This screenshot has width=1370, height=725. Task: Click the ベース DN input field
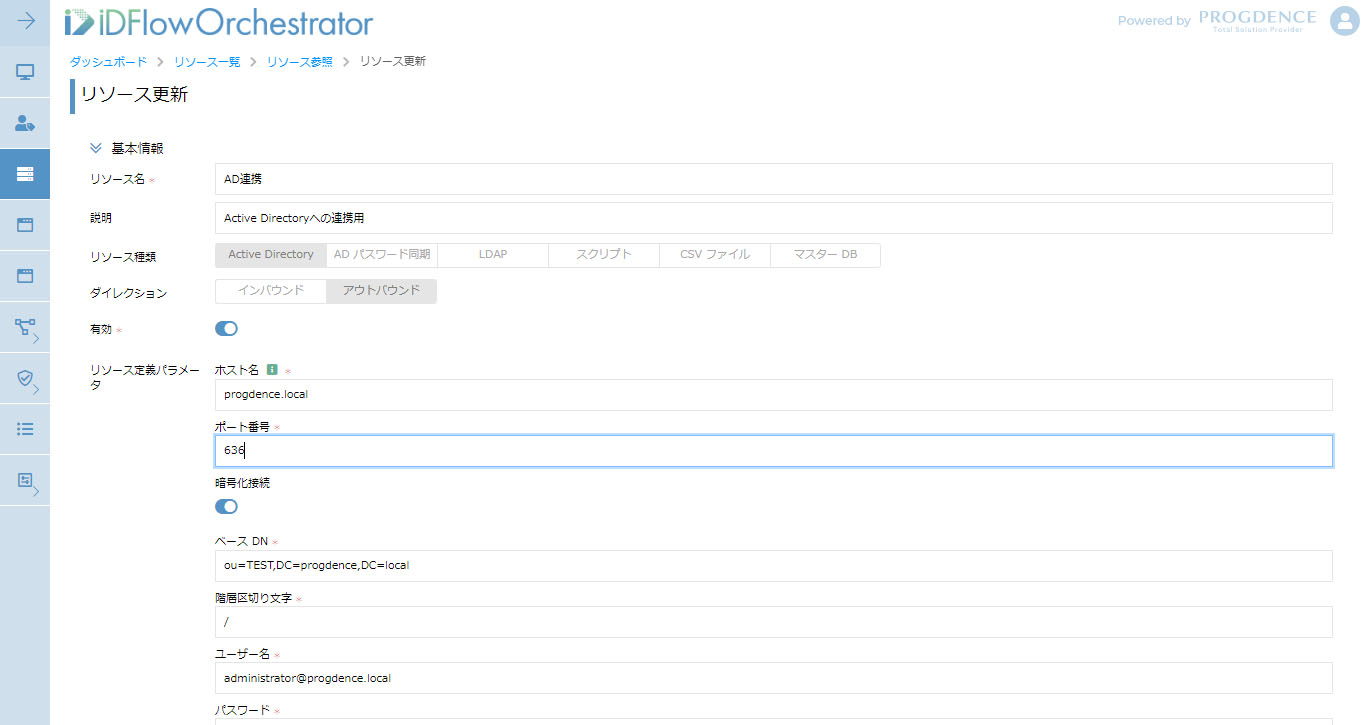coord(773,566)
